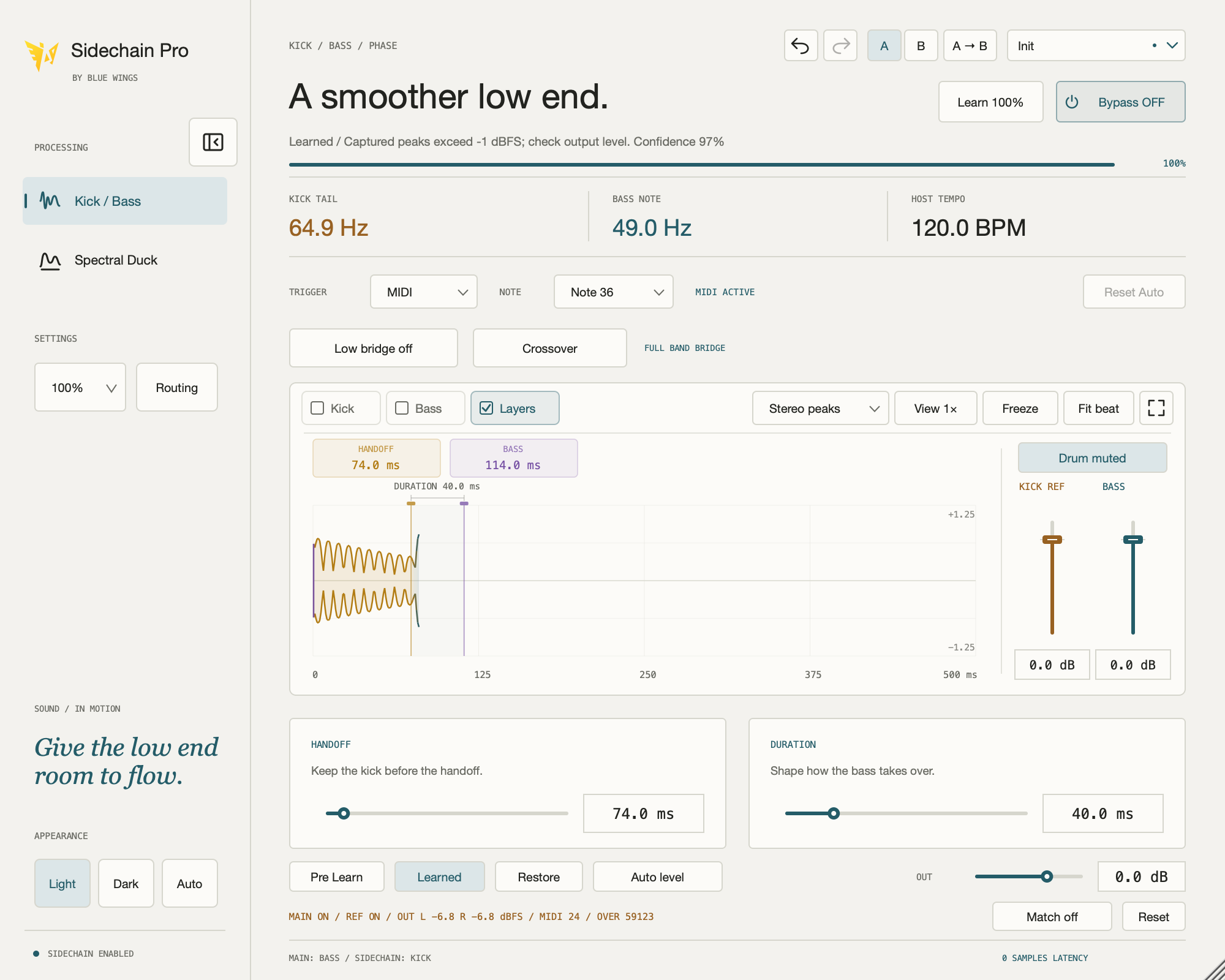Click the Bypass power icon
The image size is (1225, 980).
[x=1072, y=102]
